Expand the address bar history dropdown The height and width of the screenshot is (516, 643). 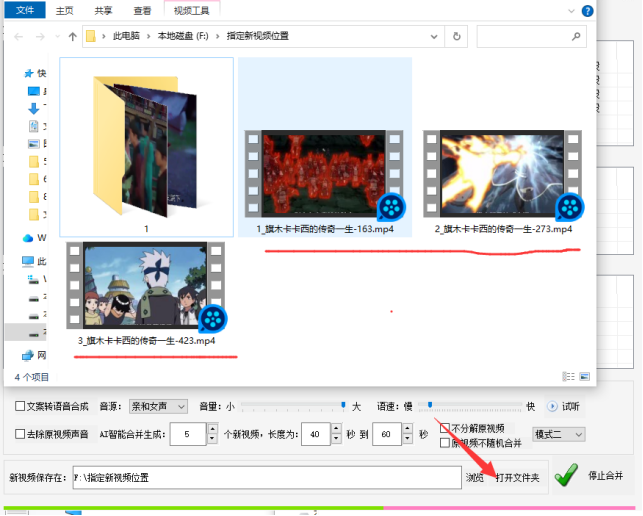(434, 37)
